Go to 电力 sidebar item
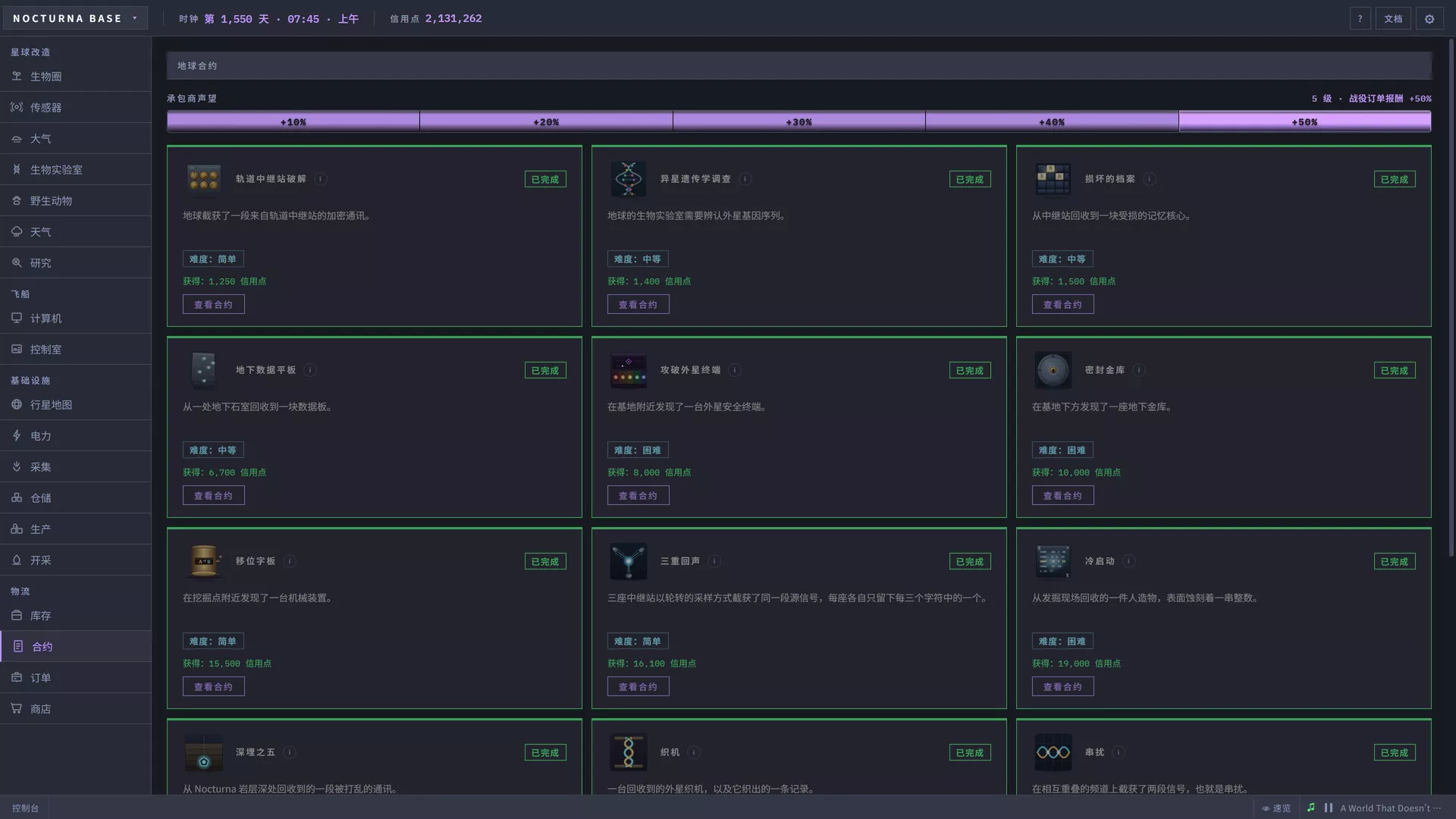 76,436
